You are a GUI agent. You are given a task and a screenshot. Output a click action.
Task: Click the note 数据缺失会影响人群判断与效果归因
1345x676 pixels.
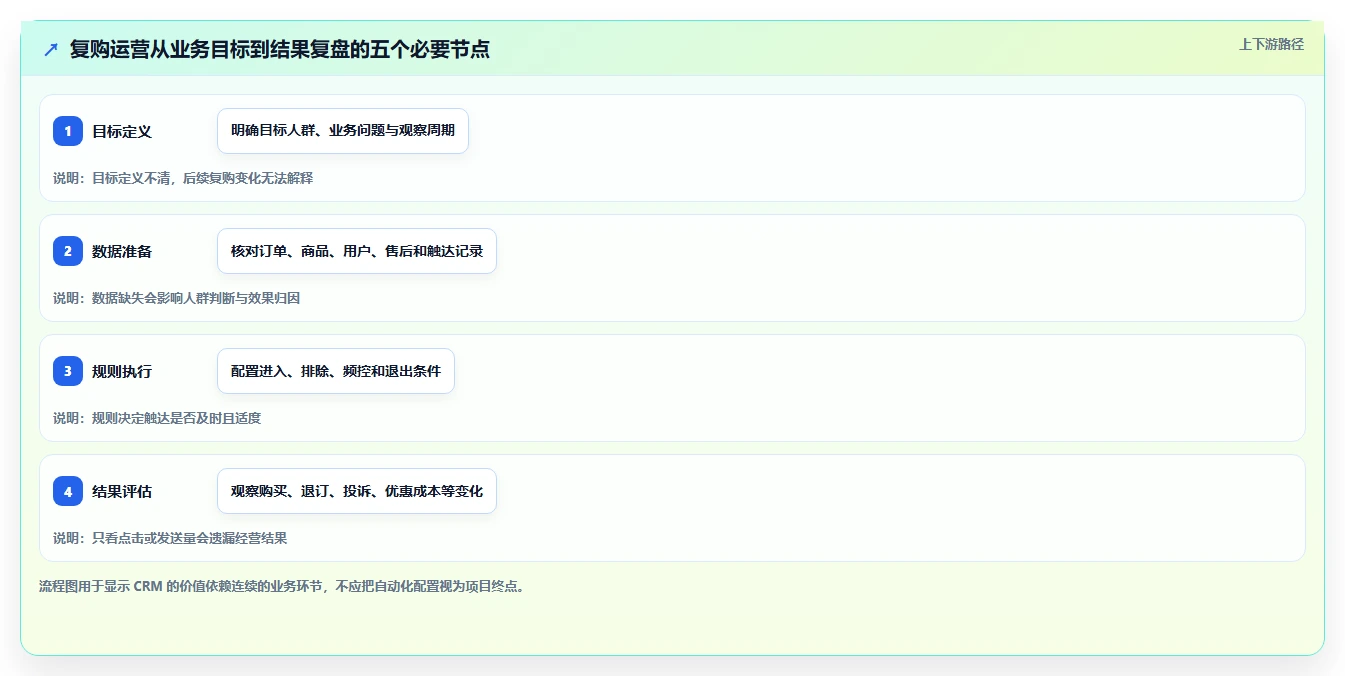point(176,298)
